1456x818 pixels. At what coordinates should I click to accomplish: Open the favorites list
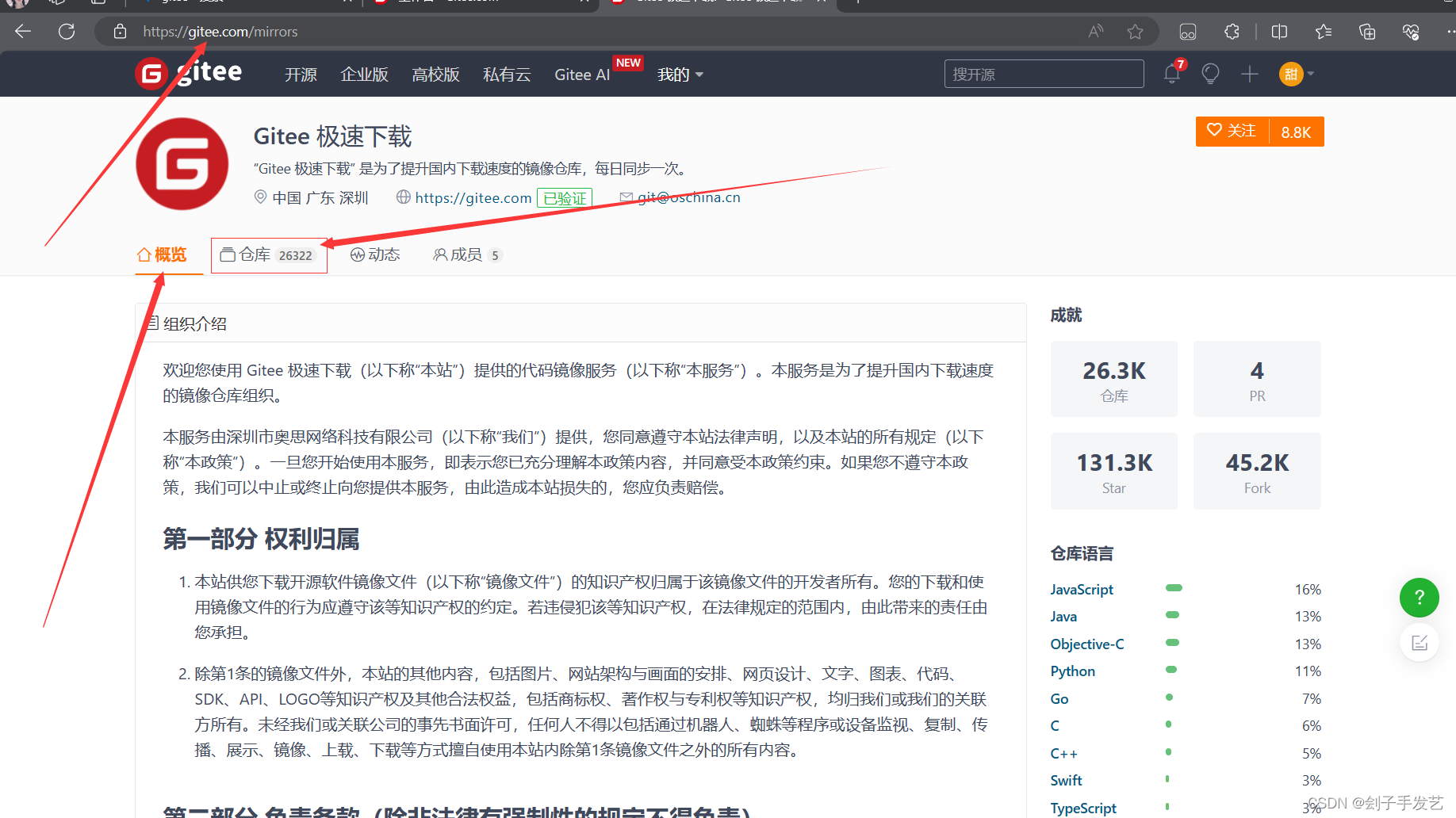(x=1324, y=32)
